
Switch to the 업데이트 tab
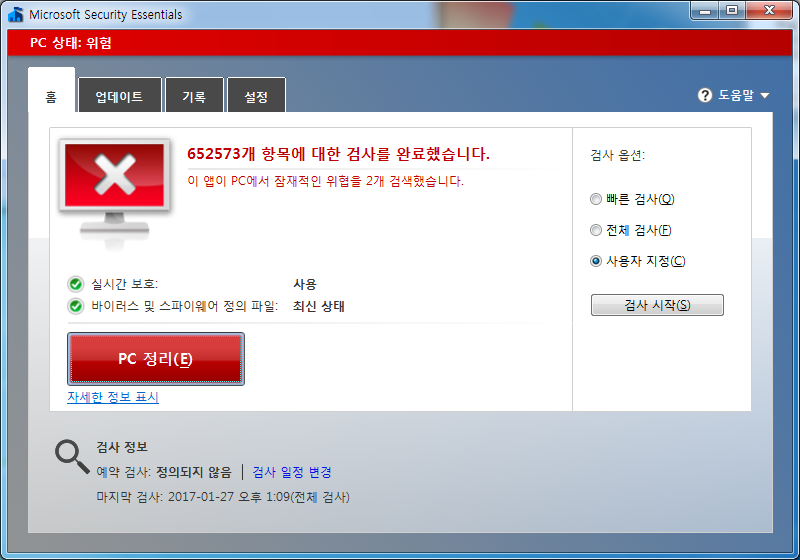119,97
